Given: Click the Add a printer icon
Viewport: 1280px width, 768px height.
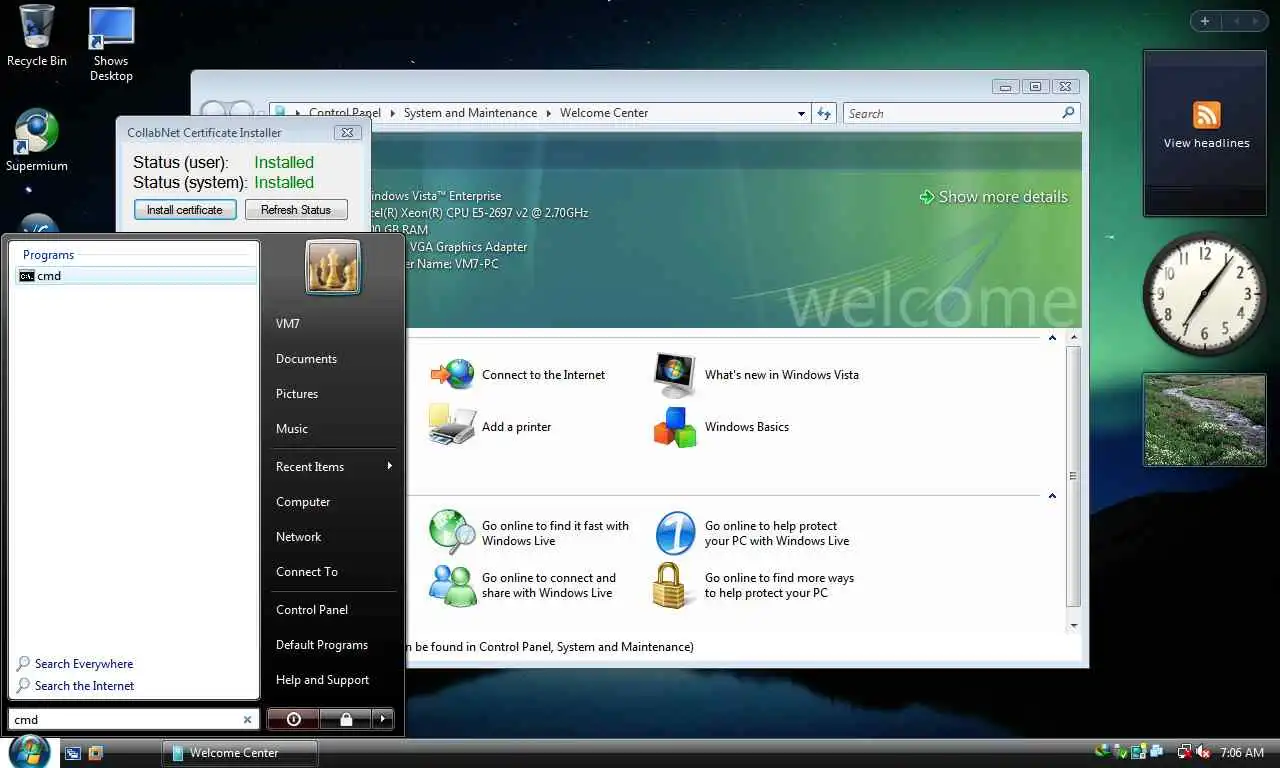Looking at the screenshot, I should coord(453,426).
